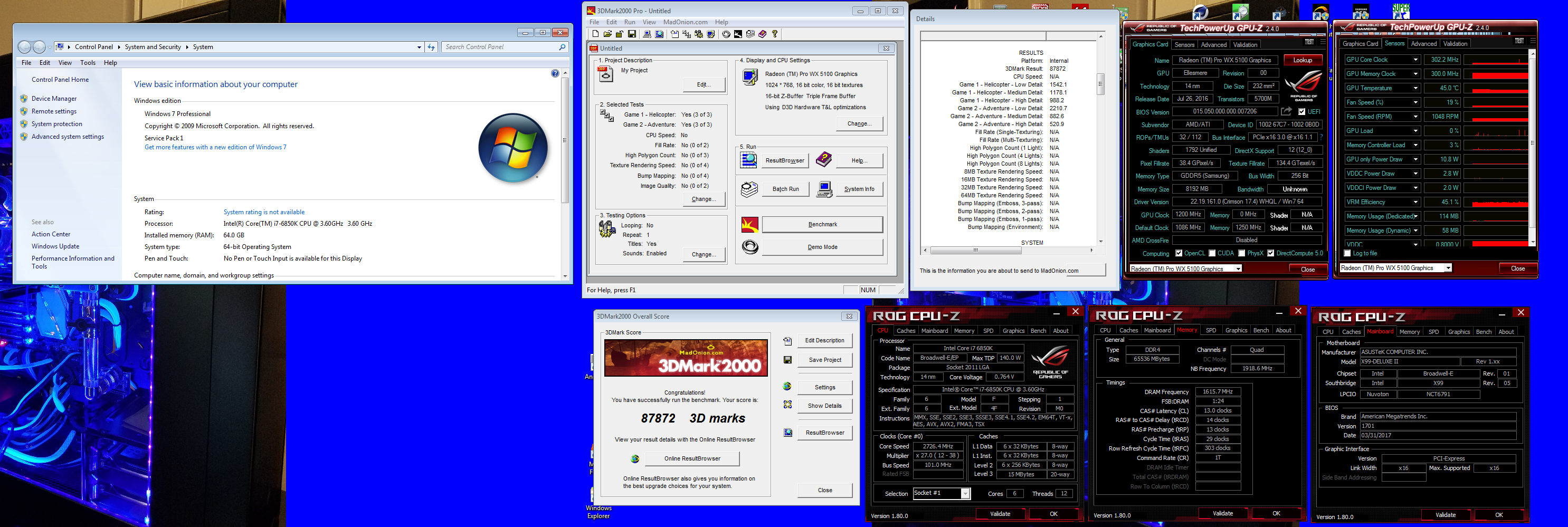
Task: Click the back arrow in System control panel window
Action: 24,47
